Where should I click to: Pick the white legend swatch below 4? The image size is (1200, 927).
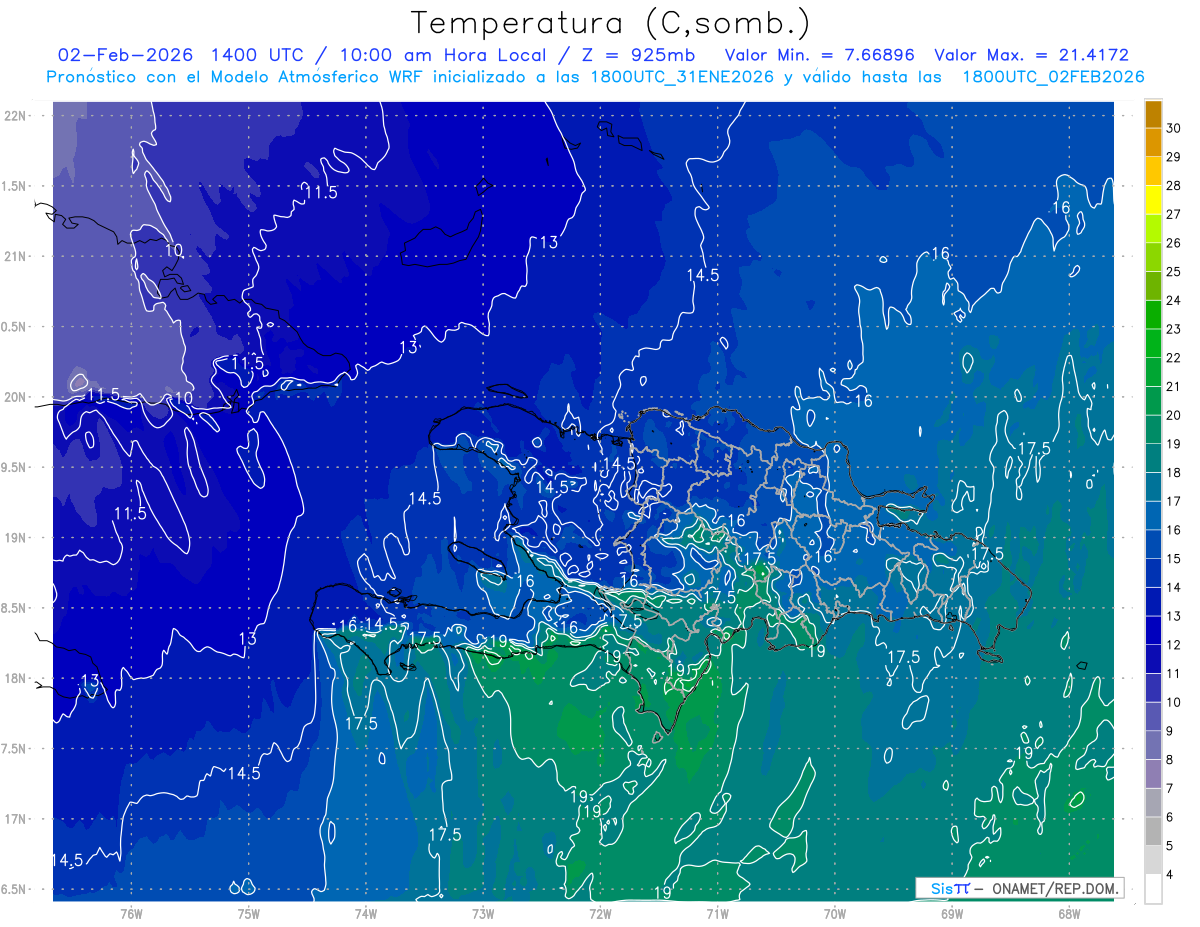click(1153, 889)
